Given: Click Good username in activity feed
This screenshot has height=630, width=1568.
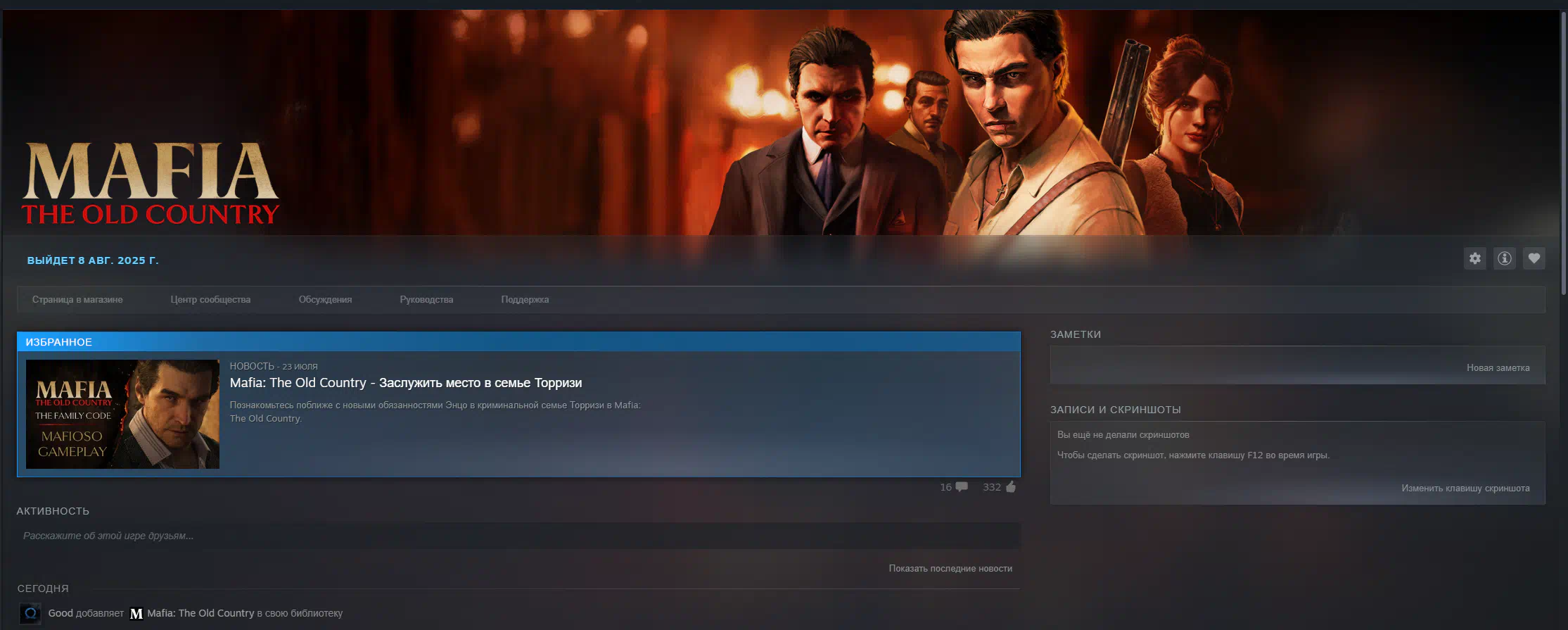Looking at the screenshot, I should (60, 613).
